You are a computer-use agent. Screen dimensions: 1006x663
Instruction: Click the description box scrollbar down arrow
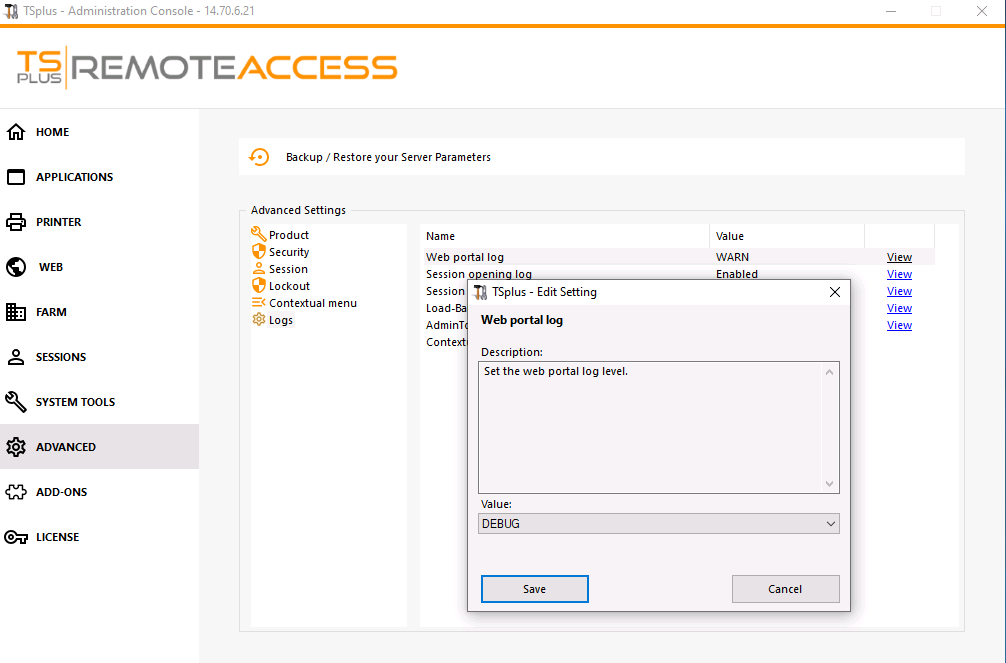tap(829, 484)
